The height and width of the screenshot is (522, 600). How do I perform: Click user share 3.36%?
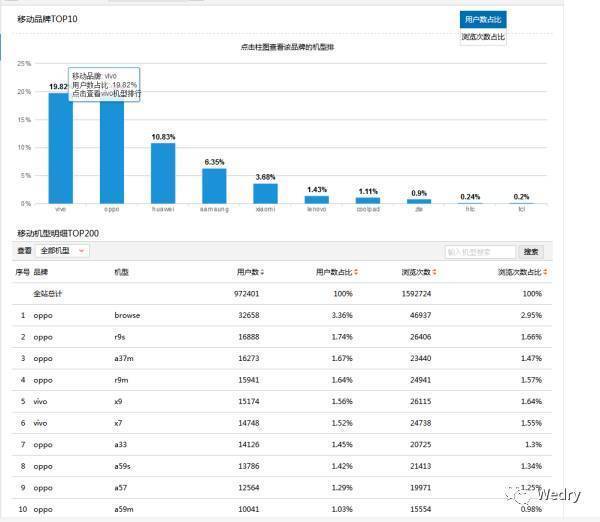click(x=342, y=315)
